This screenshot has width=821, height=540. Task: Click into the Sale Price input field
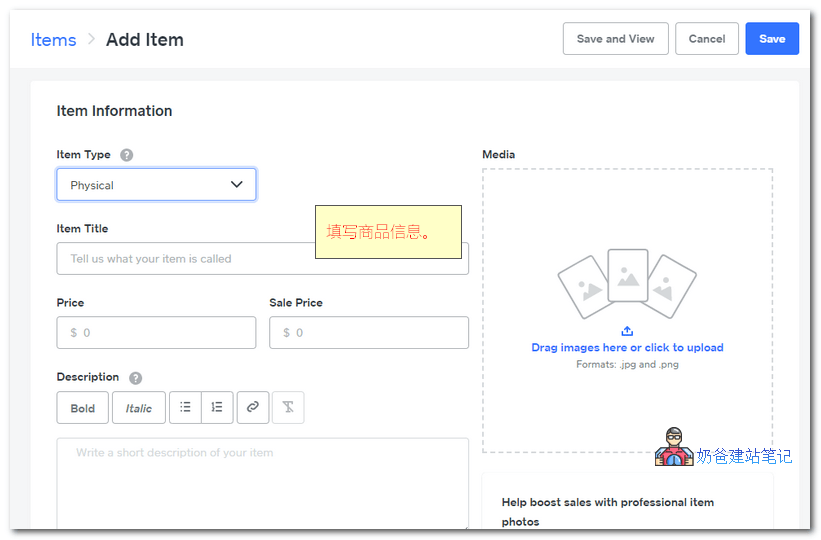click(368, 333)
